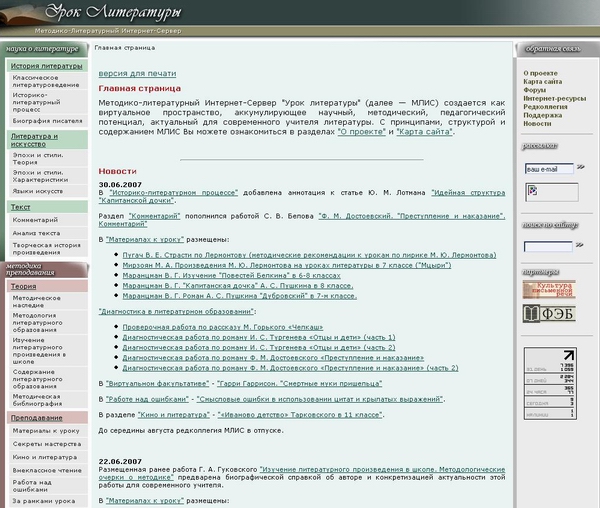
Task: Click the visitor statistics counter
Action: pos(550,384)
